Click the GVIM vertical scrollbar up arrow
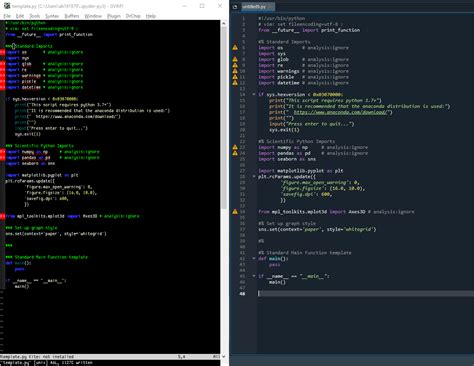474x366 pixels. pyautogui.click(x=223, y=23)
